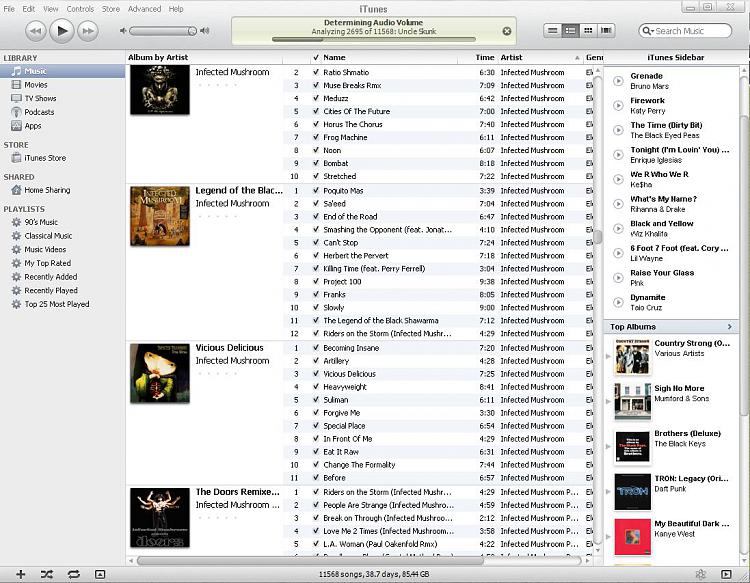Screen dimensions: 750x583
Task: Adjust the volume slider
Action: [163, 31]
